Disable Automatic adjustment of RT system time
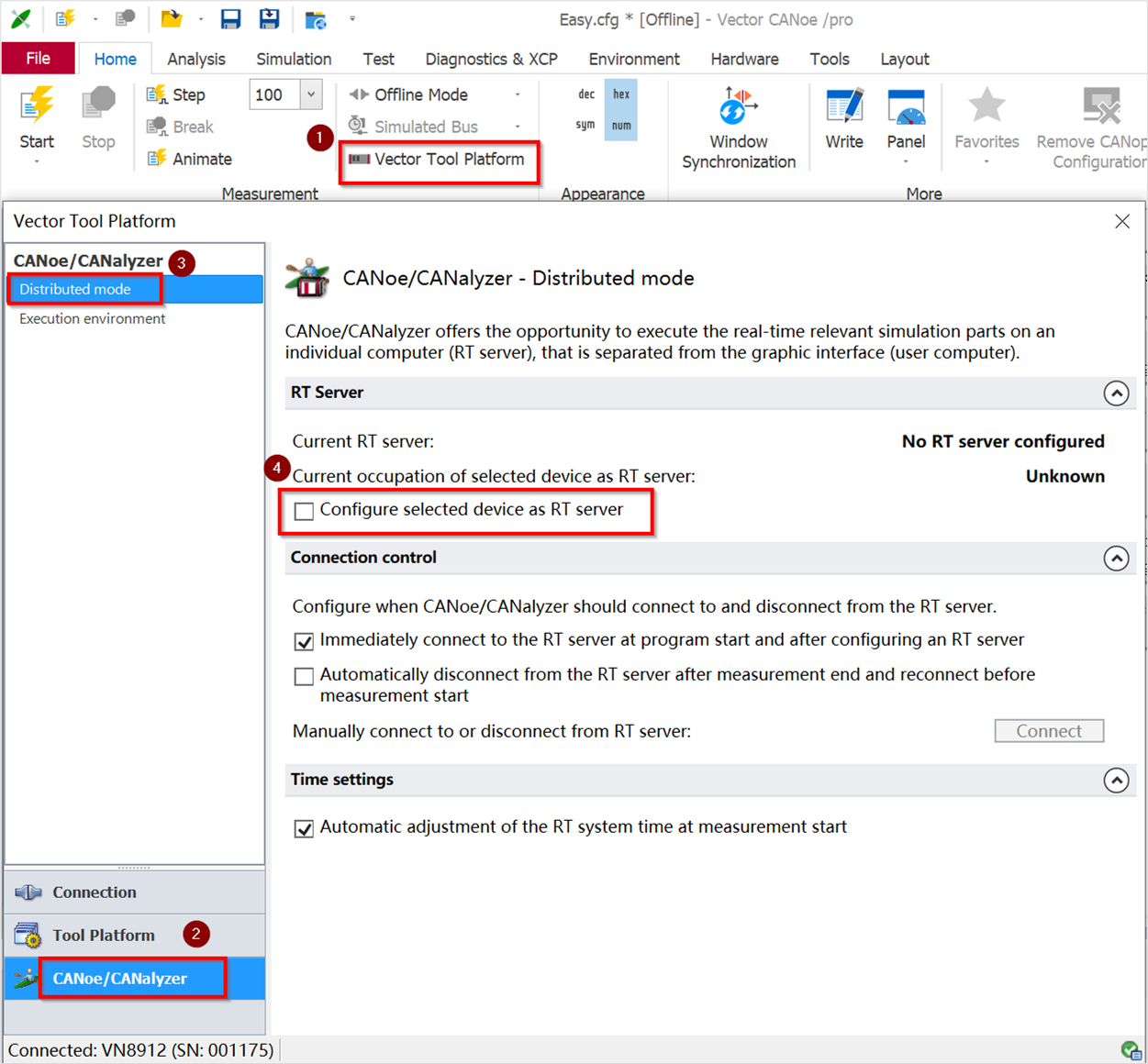The height and width of the screenshot is (1064, 1148). [304, 828]
